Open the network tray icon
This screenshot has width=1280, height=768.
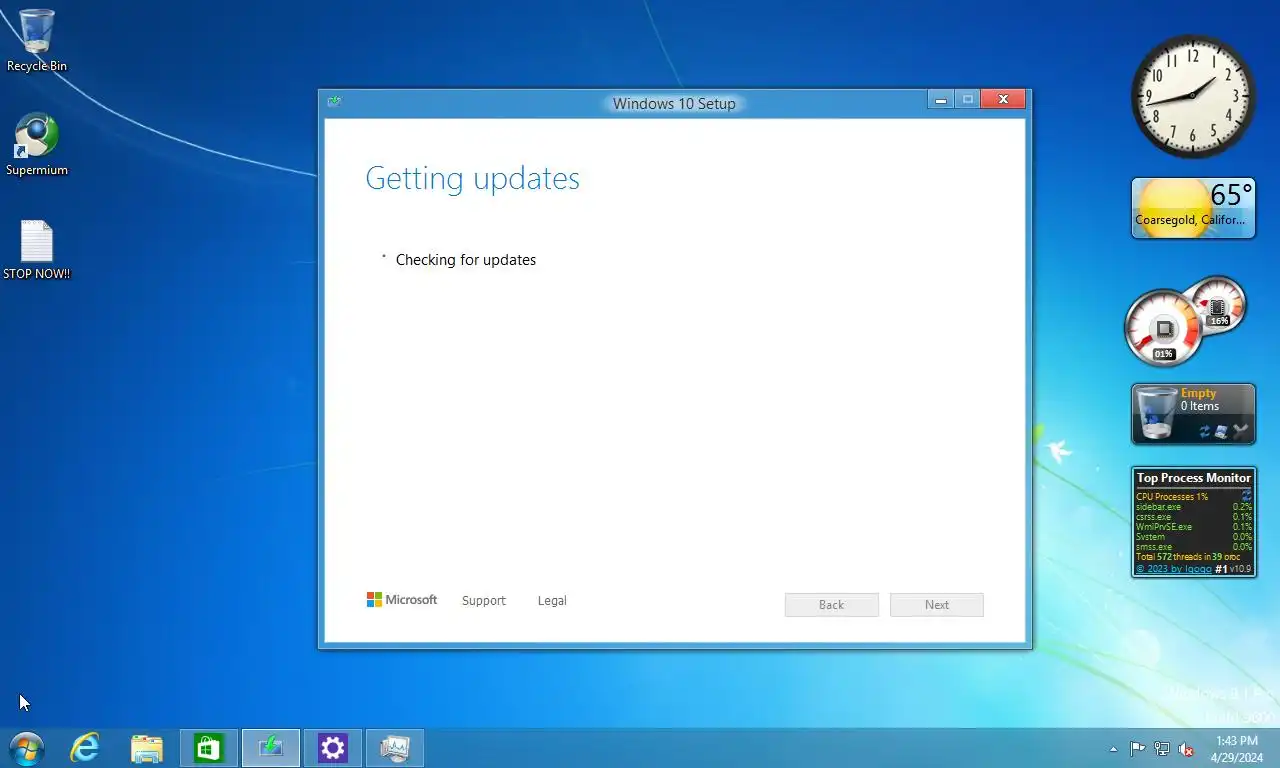[1162, 749]
